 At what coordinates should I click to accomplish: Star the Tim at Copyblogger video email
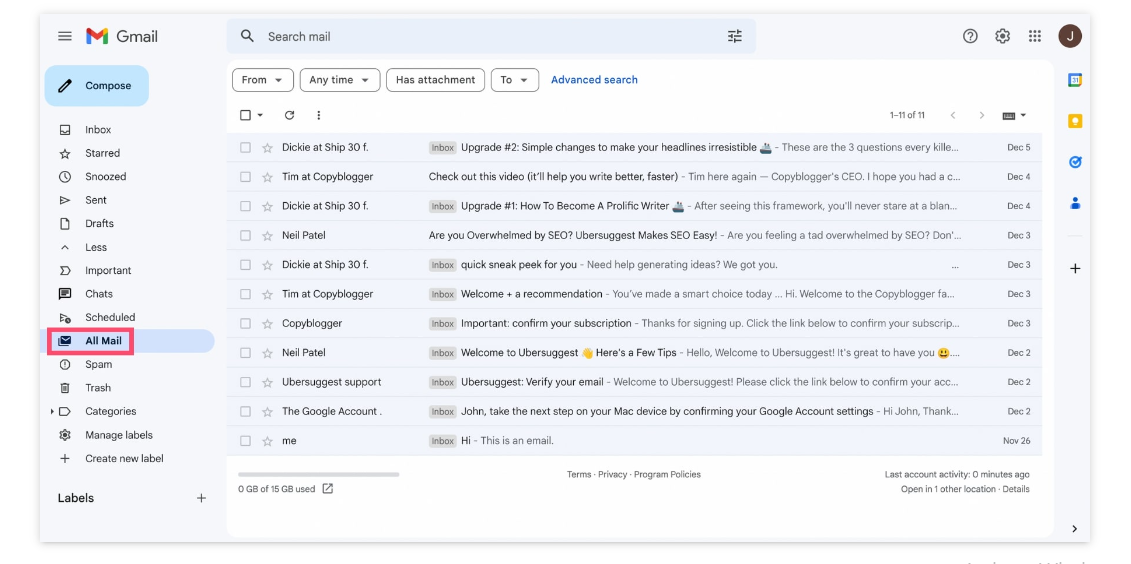(268, 177)
